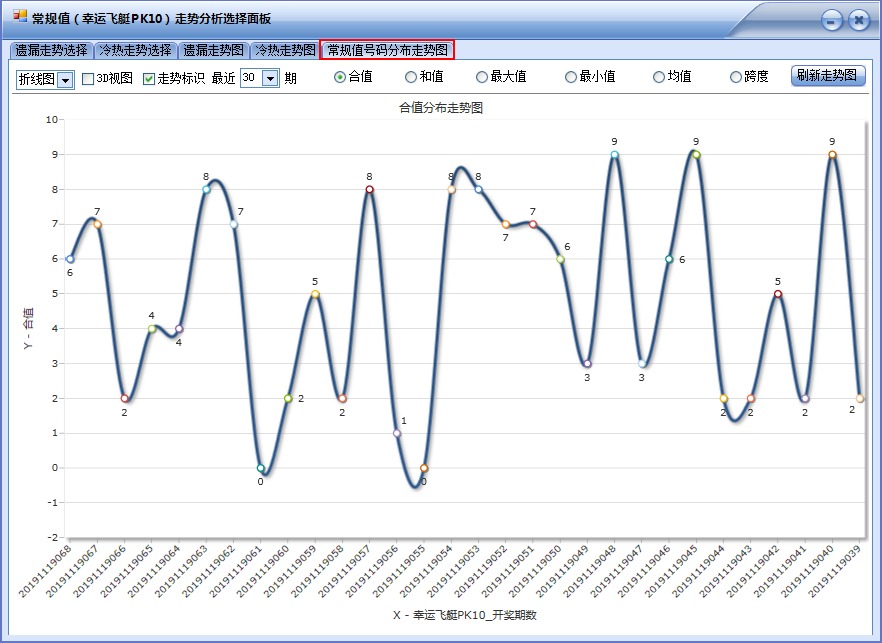Close the 走势分析选择面板 window
Image resolution: width=882 pixels, height=643 pixels.
coord(858,20)
